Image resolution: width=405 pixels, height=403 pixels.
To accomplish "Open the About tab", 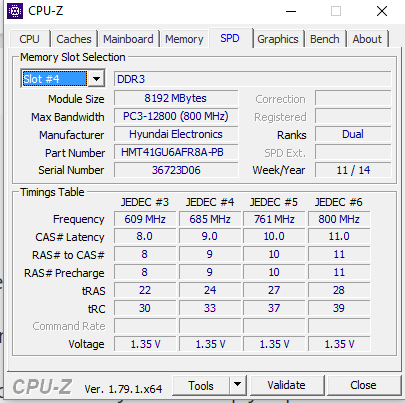I will coord(367,39).
